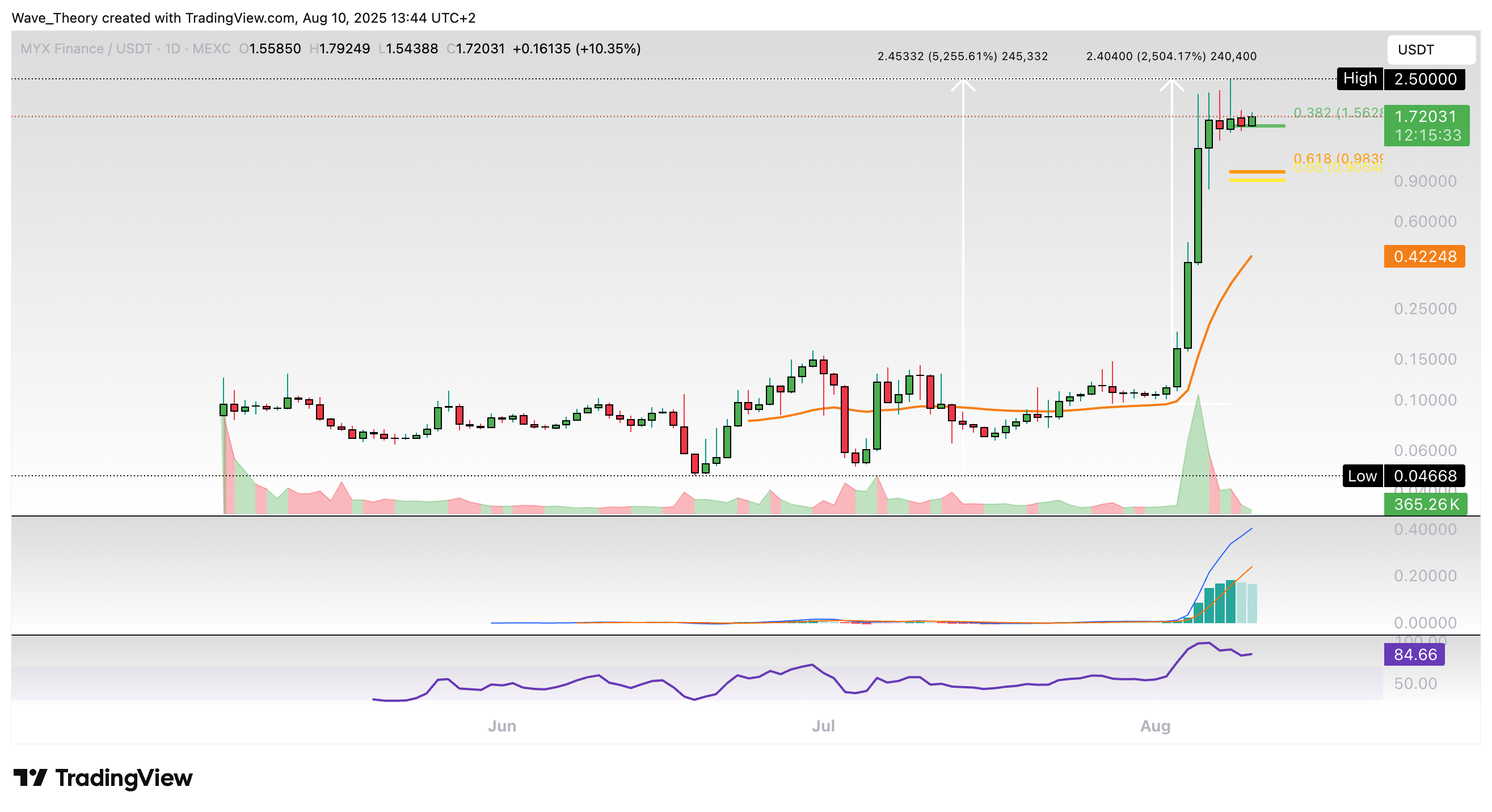Click the right white price-range arrow head
Image resolution: width=1492 pixels, height=812 pixels.
(x=1171, y=86)
